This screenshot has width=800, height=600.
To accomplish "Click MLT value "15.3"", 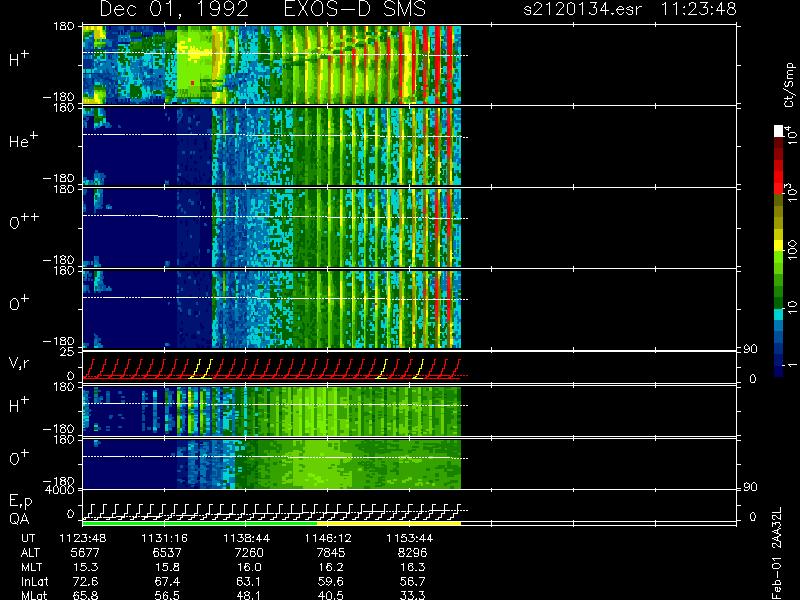I will 85,567.
